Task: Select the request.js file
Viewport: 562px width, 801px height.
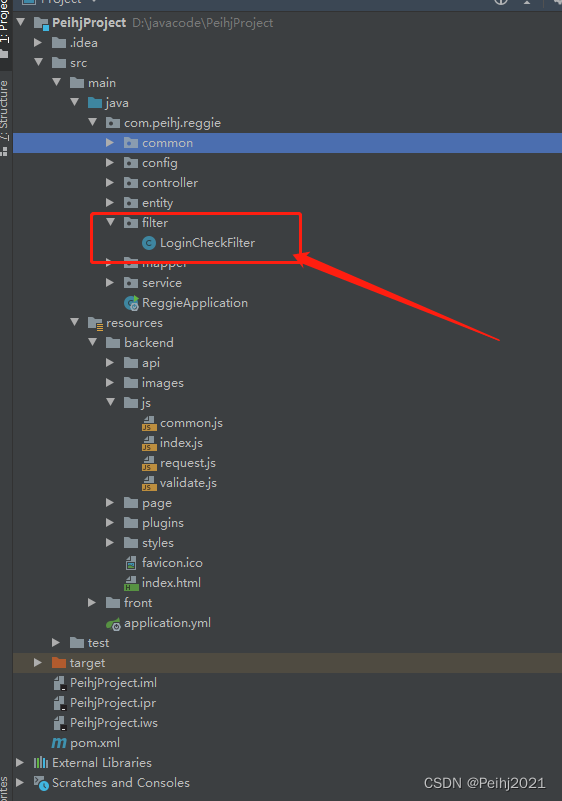Action: pyautogui.click(x=188, y=463)
